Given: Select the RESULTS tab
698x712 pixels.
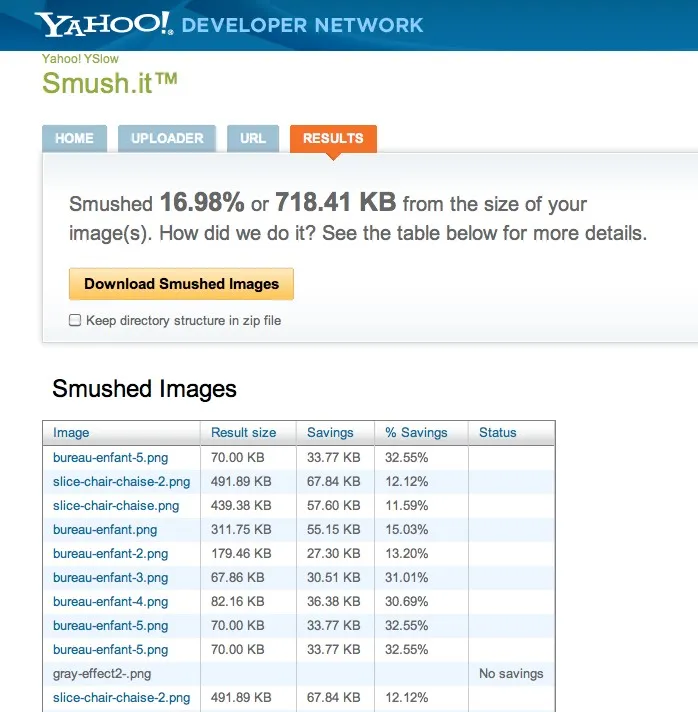Looking at the screenshot, I should [333, 138].
